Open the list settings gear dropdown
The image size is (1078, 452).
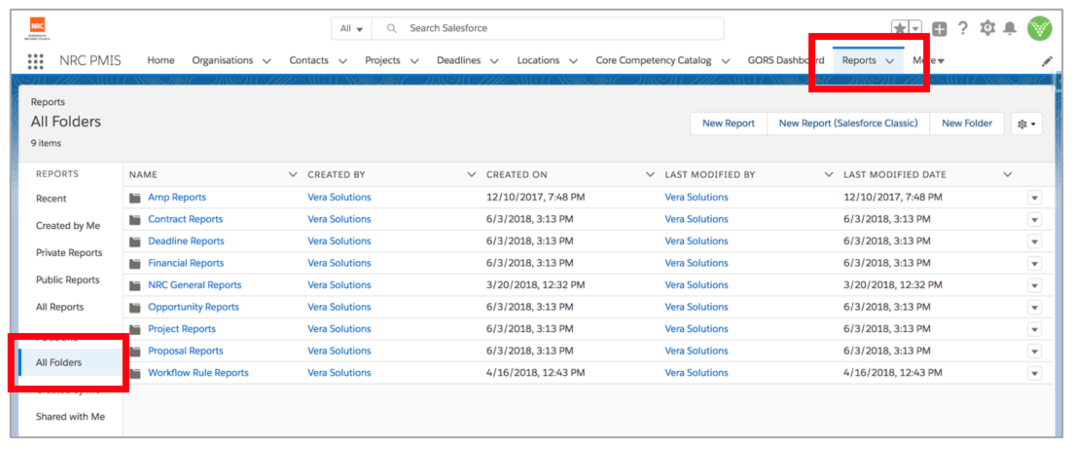click(1026, 124)
